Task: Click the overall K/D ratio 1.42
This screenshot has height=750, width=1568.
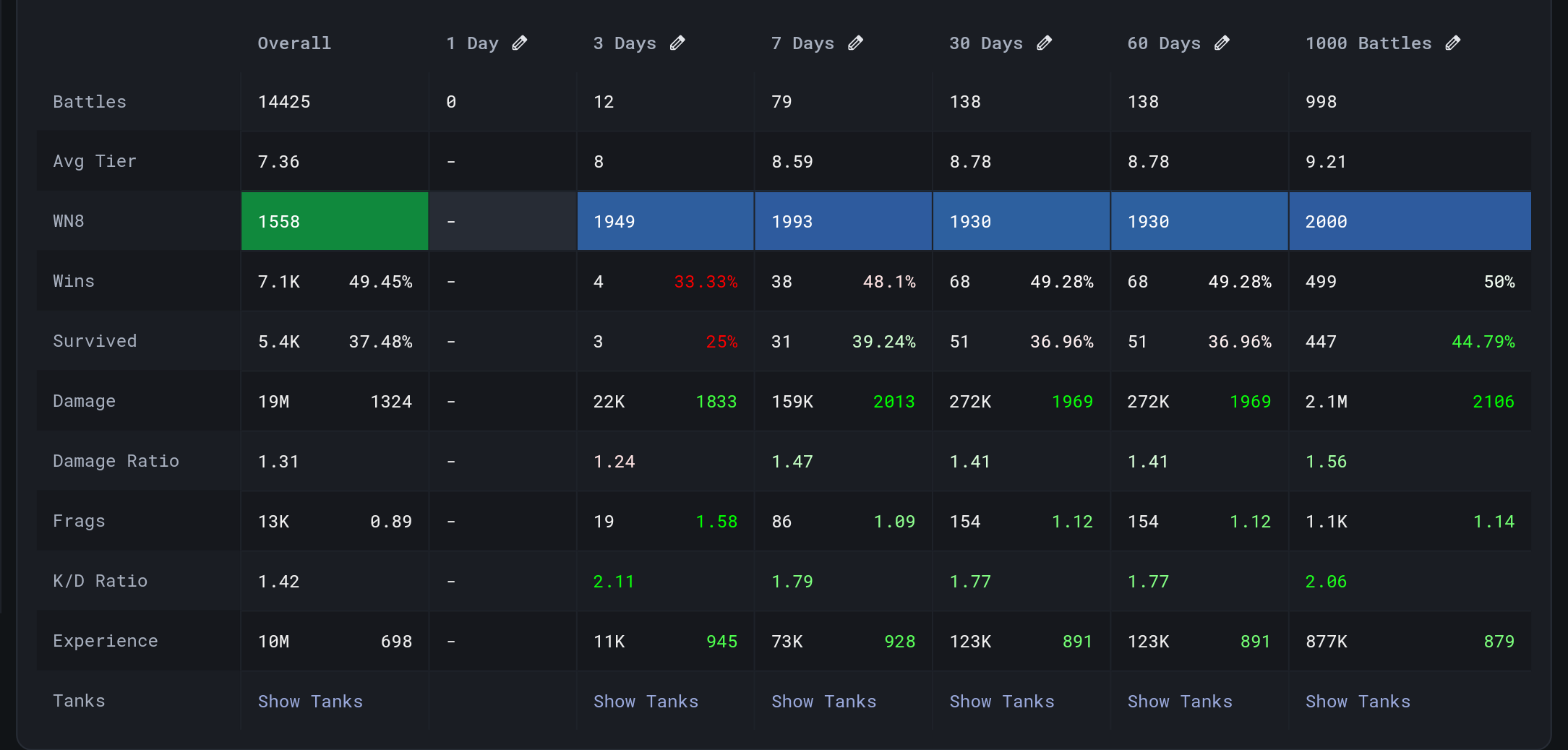Action: tap(278, 582)
